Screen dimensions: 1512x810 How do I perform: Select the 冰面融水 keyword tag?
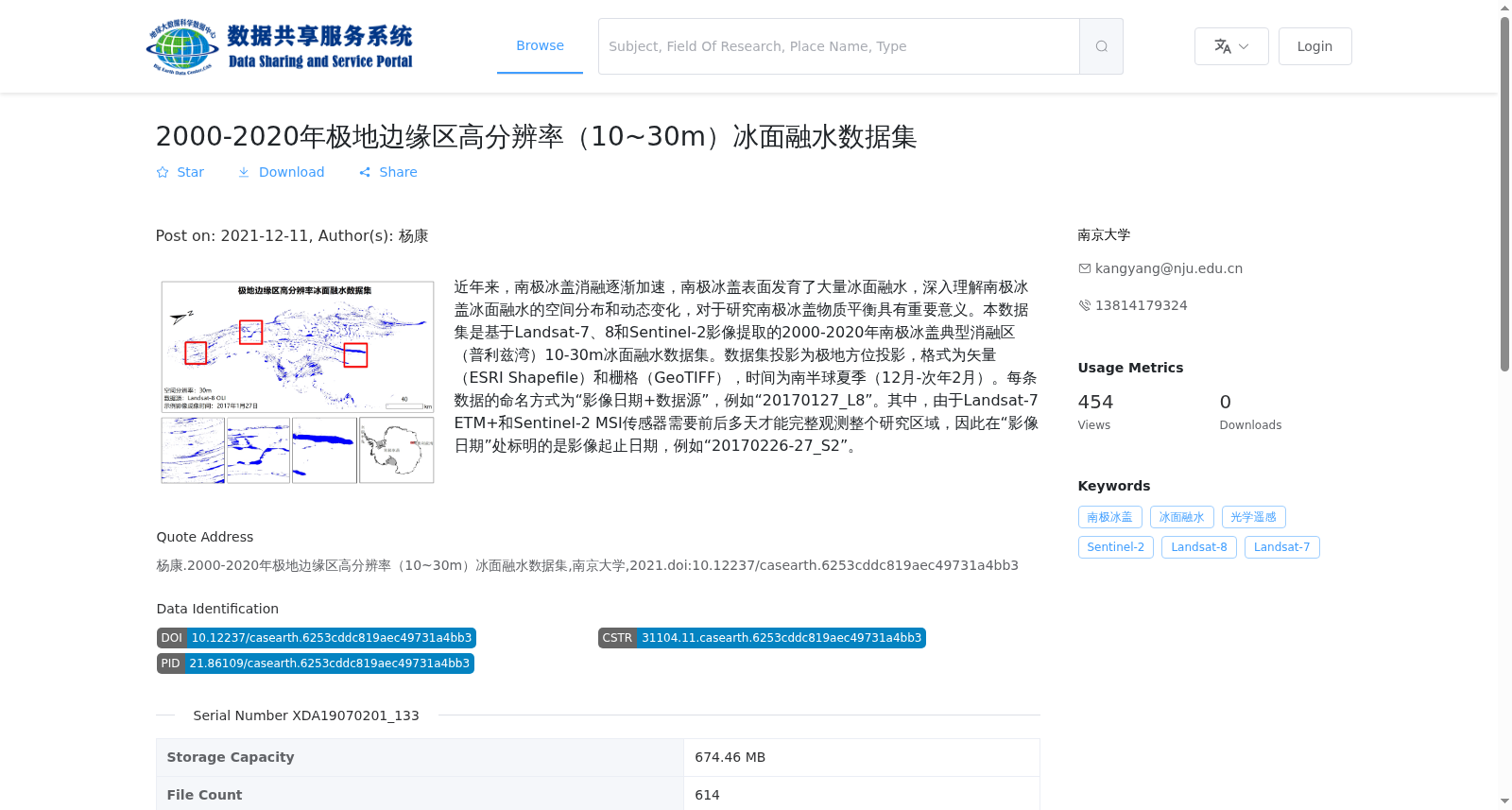point(1182,517)
